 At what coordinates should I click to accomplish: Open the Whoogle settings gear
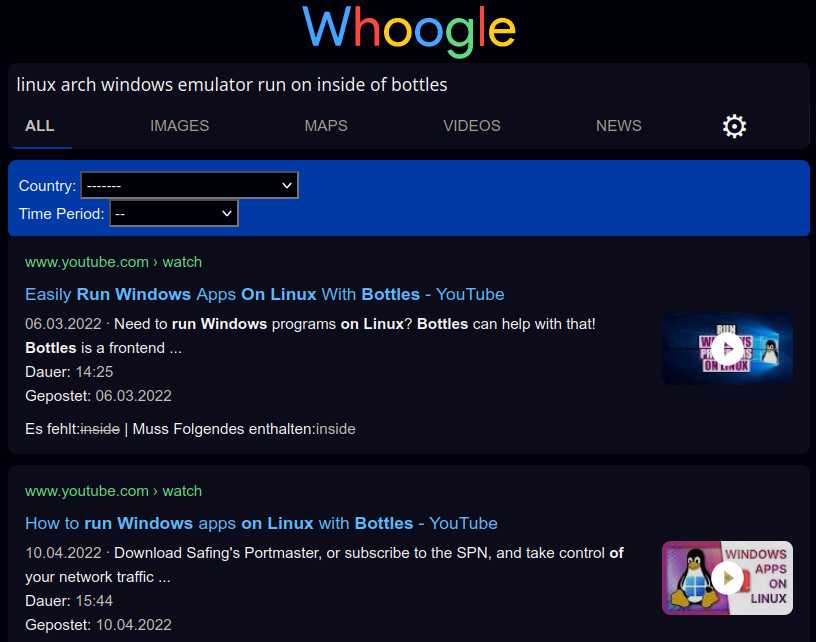734,126
